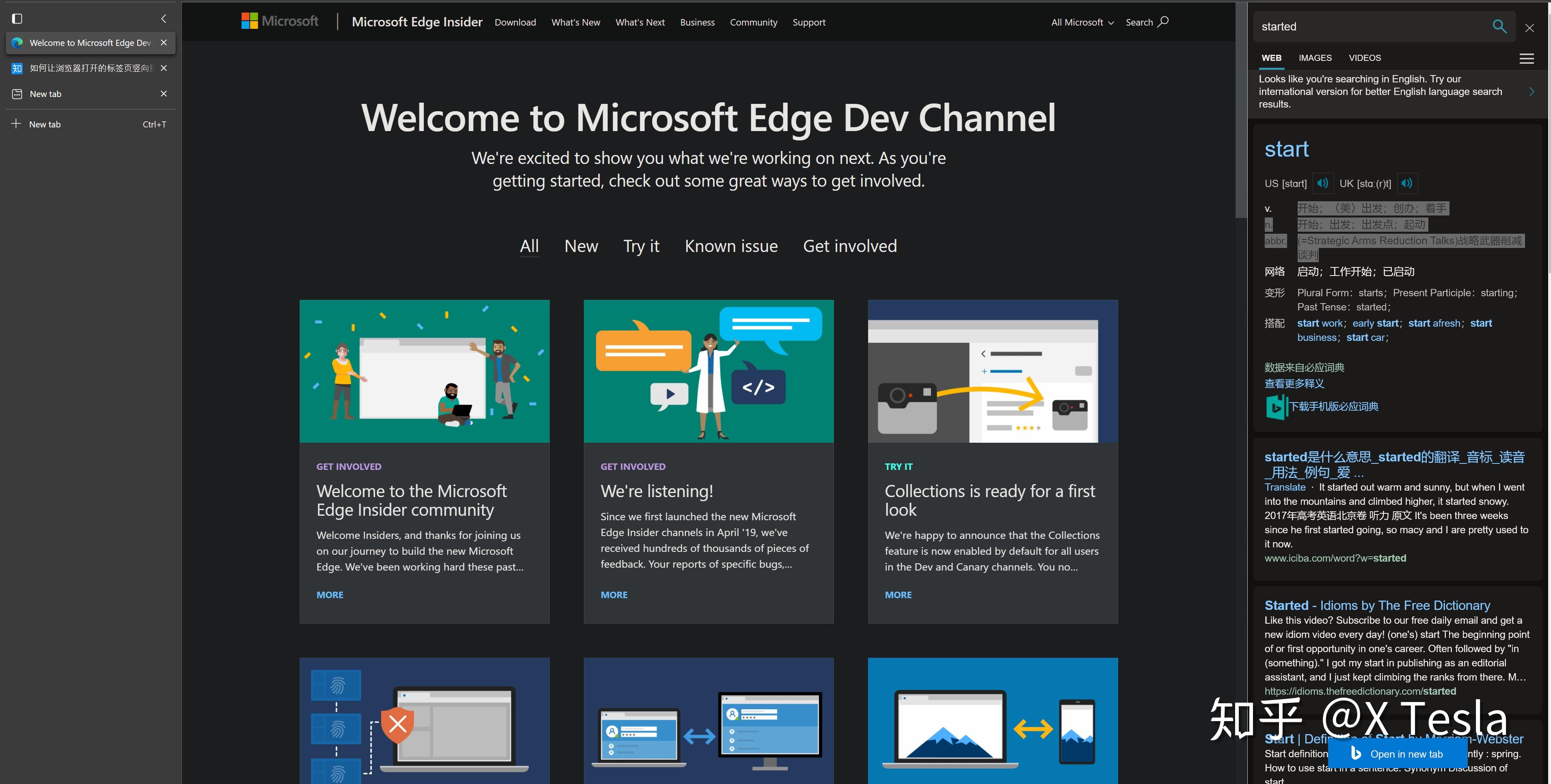The width and height of the screenshot is (1551, 784).
Task: Open What's New in the navigation bar
Action: 576,22
